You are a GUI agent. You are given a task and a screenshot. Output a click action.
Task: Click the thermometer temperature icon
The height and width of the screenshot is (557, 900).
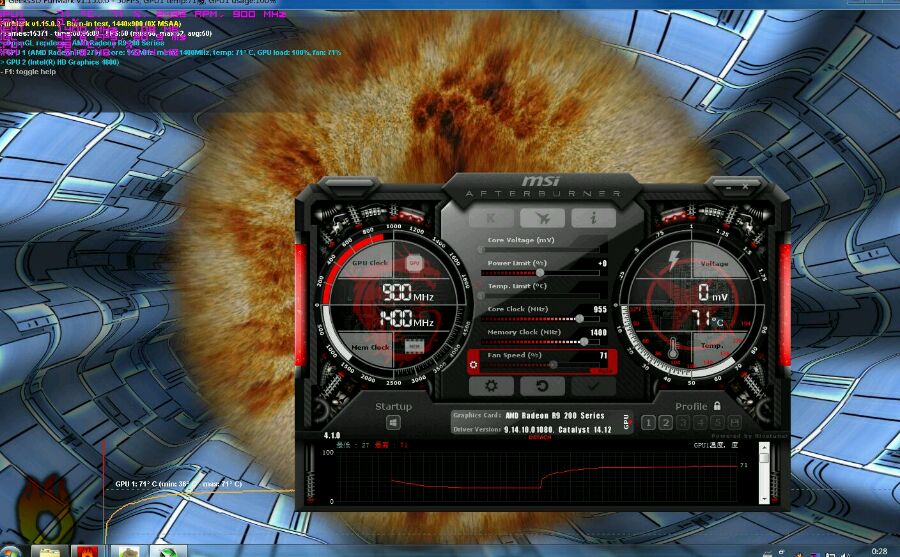pyautogui.click(x=673, y=348)
